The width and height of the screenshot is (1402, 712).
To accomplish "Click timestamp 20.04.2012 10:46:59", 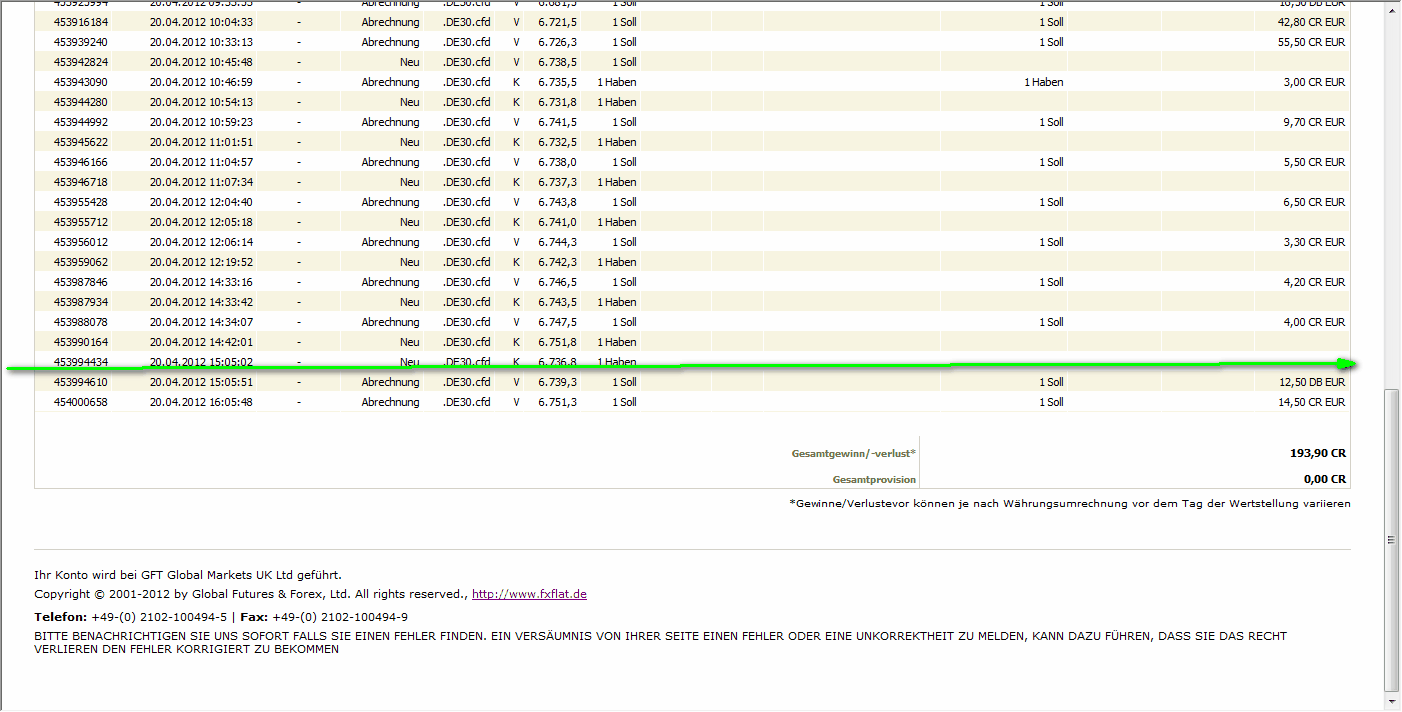I will (x=201, y=82).
